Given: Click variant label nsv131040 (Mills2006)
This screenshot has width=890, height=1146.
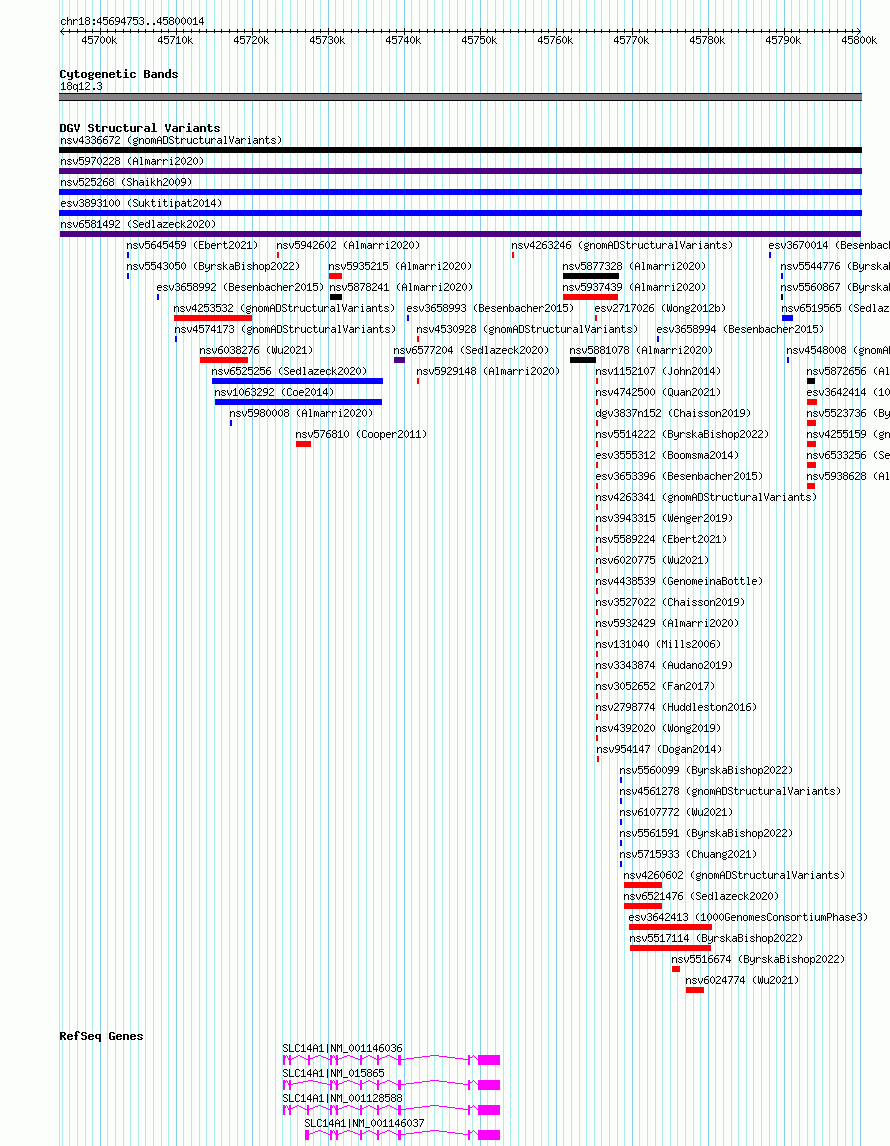Looking at the screenshot, I should [x=658, y=644].
